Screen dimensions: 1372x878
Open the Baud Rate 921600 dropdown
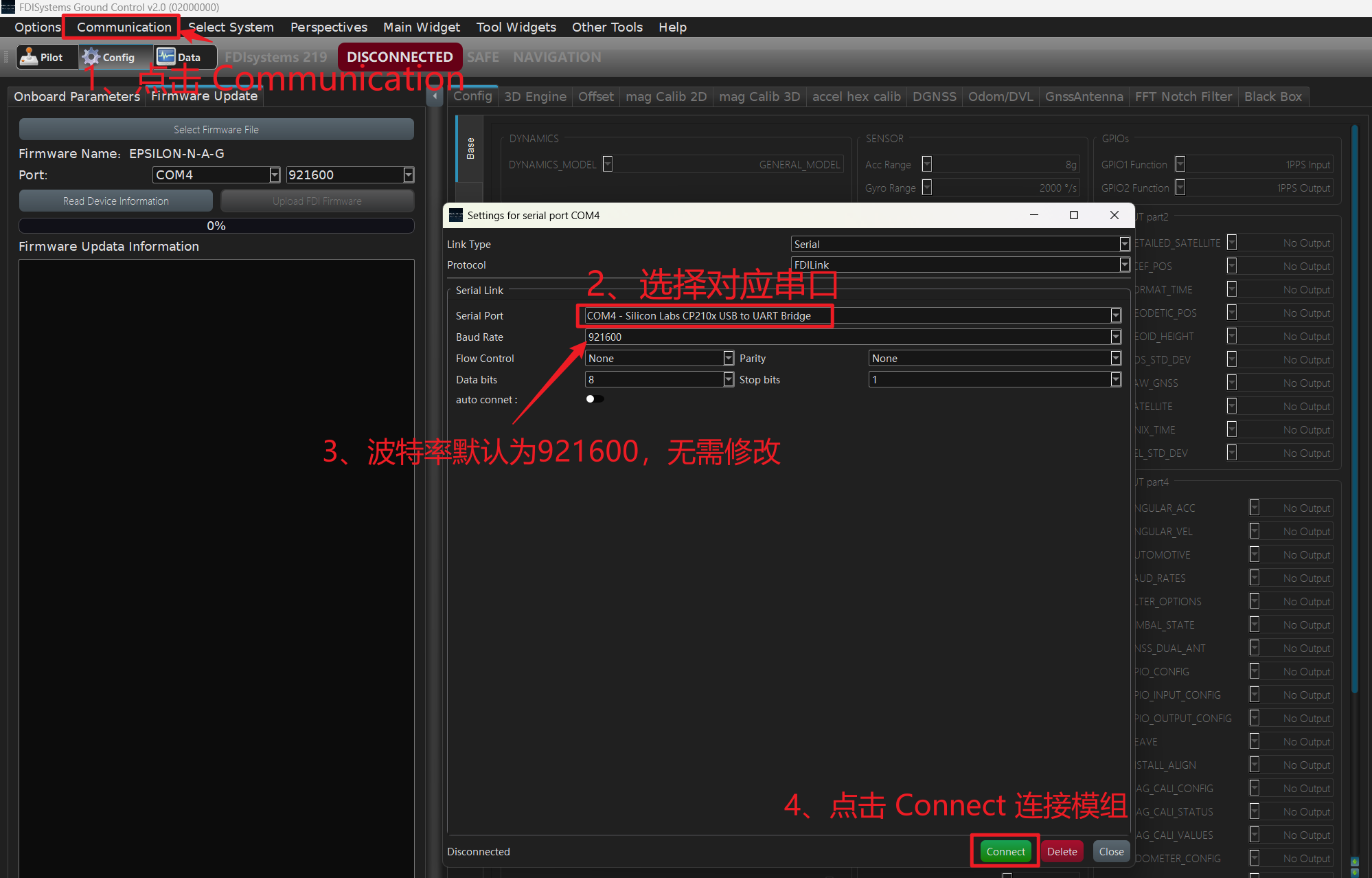coord(852,337)
